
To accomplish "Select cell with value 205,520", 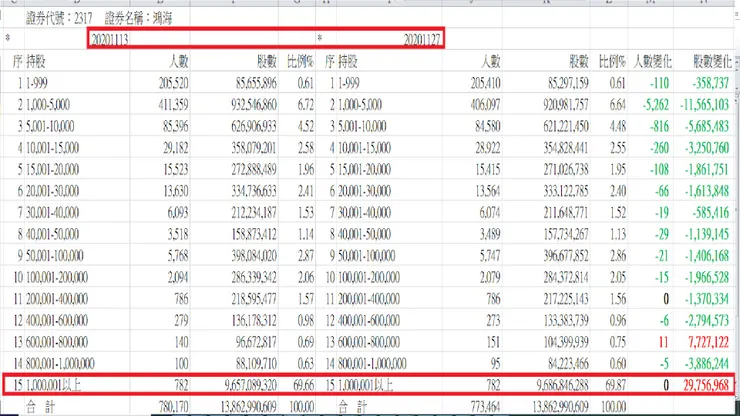I will [x=173, y=83].
